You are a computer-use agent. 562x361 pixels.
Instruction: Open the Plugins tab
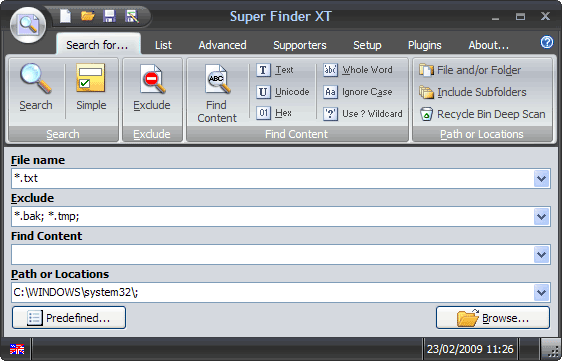425,45
